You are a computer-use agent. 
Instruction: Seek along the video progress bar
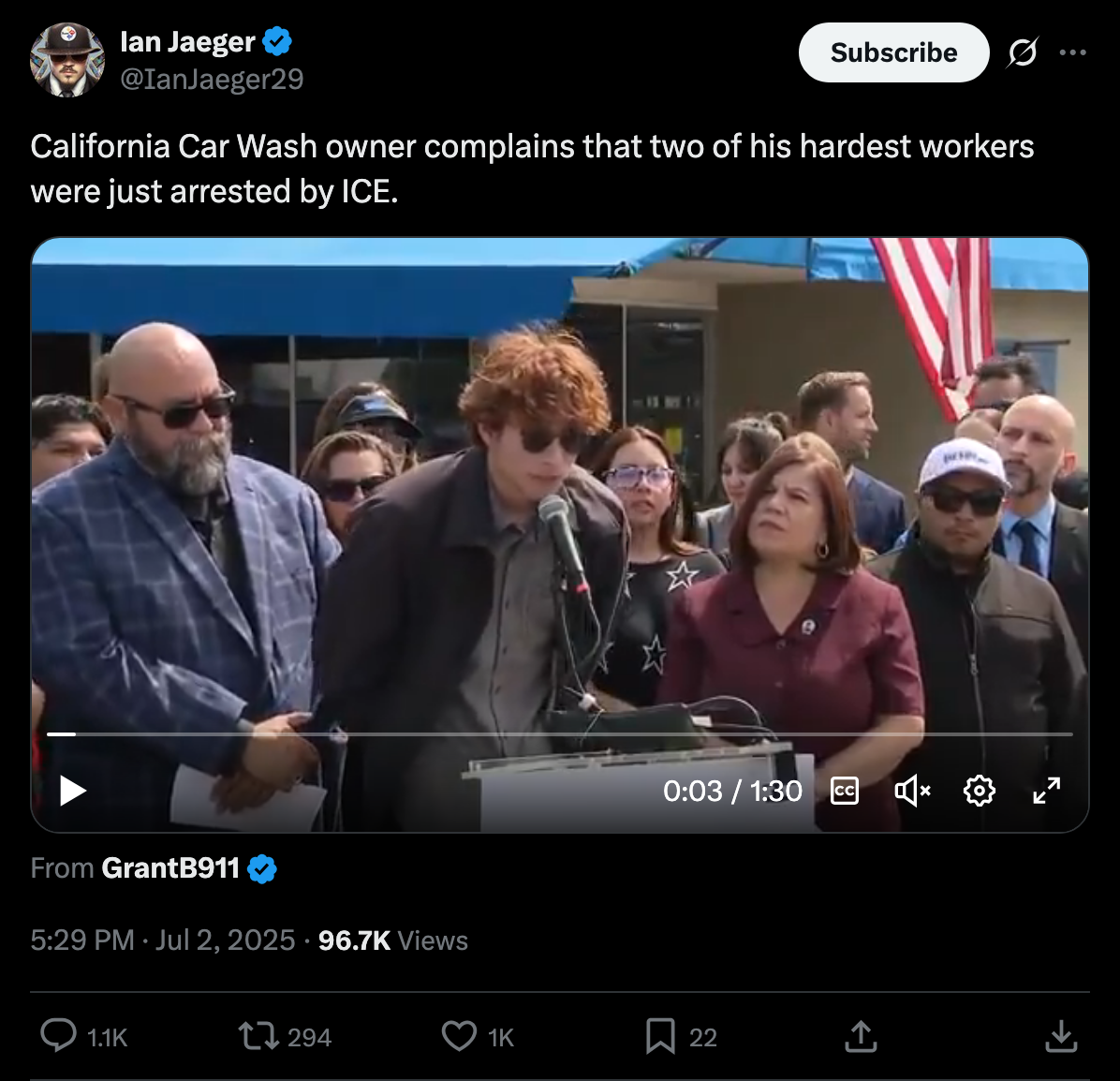pyautogui.click(x=560, y=733)
